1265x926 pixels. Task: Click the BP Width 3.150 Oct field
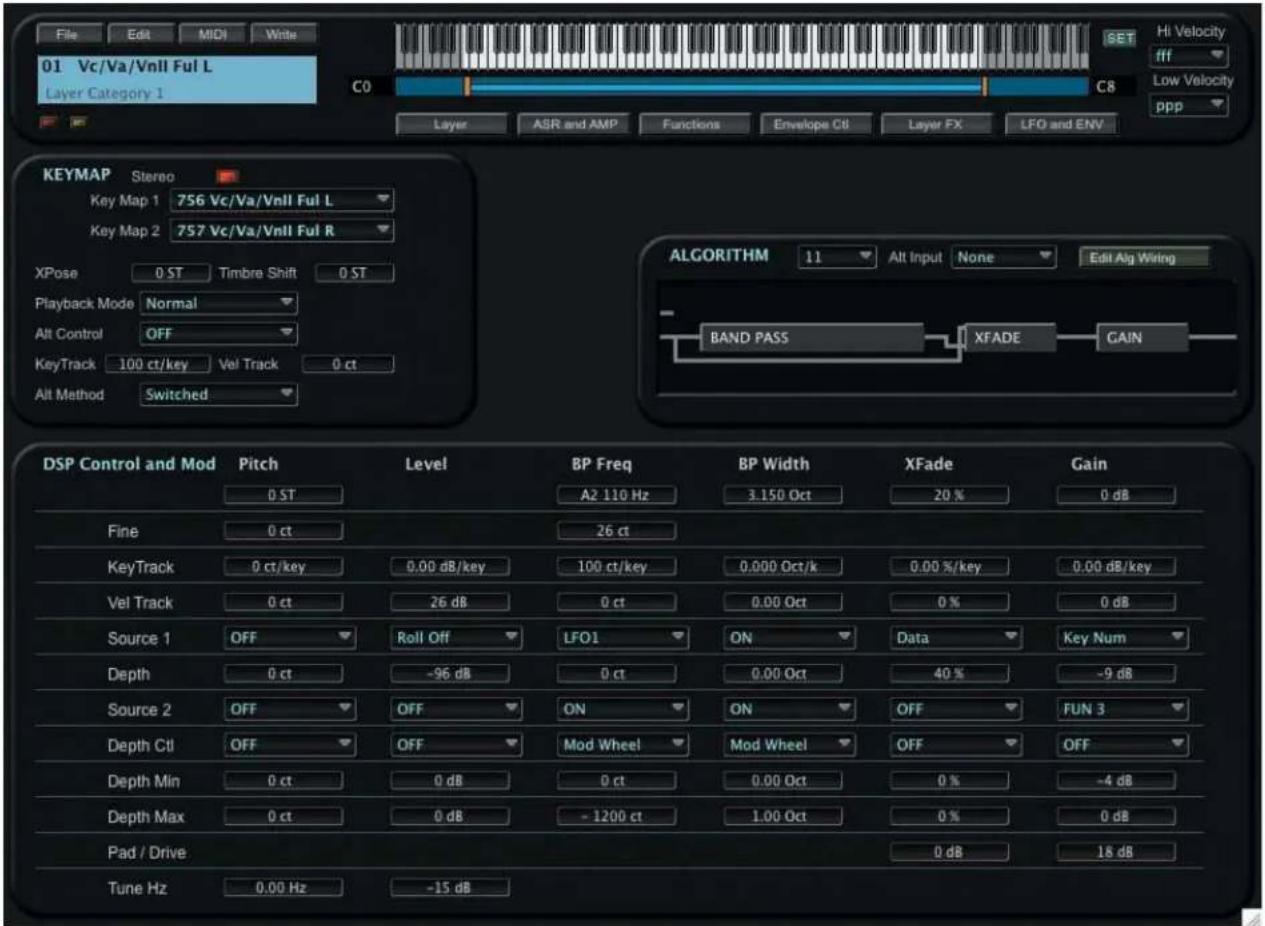783,495
